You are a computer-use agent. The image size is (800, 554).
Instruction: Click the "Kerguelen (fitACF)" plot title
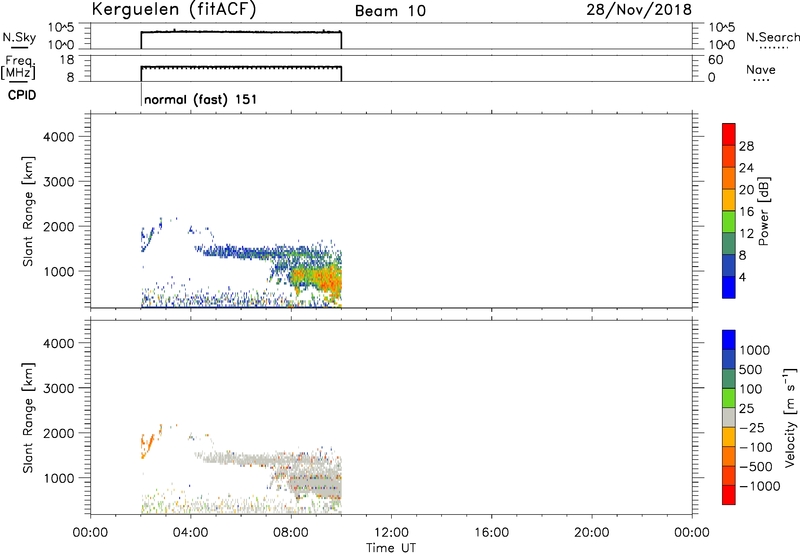(x=173, y=10)
